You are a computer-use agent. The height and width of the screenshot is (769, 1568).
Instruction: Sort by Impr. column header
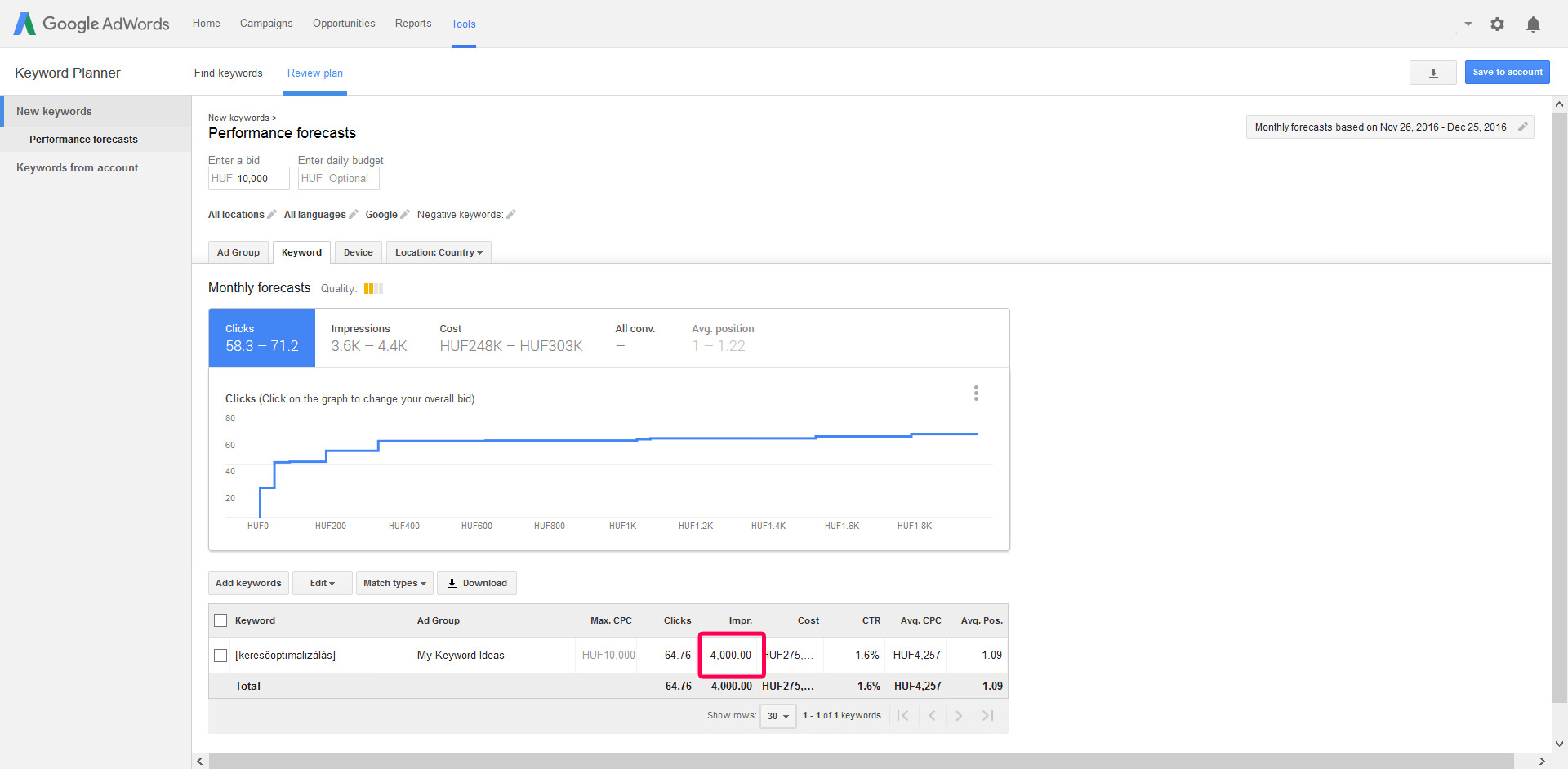tap(741, 620)
